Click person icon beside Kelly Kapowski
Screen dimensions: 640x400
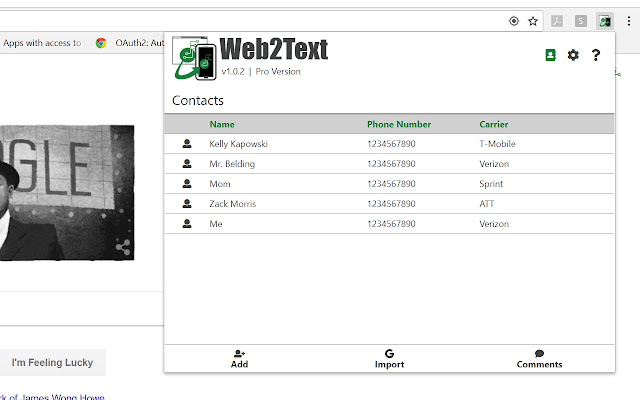point(187,144)
